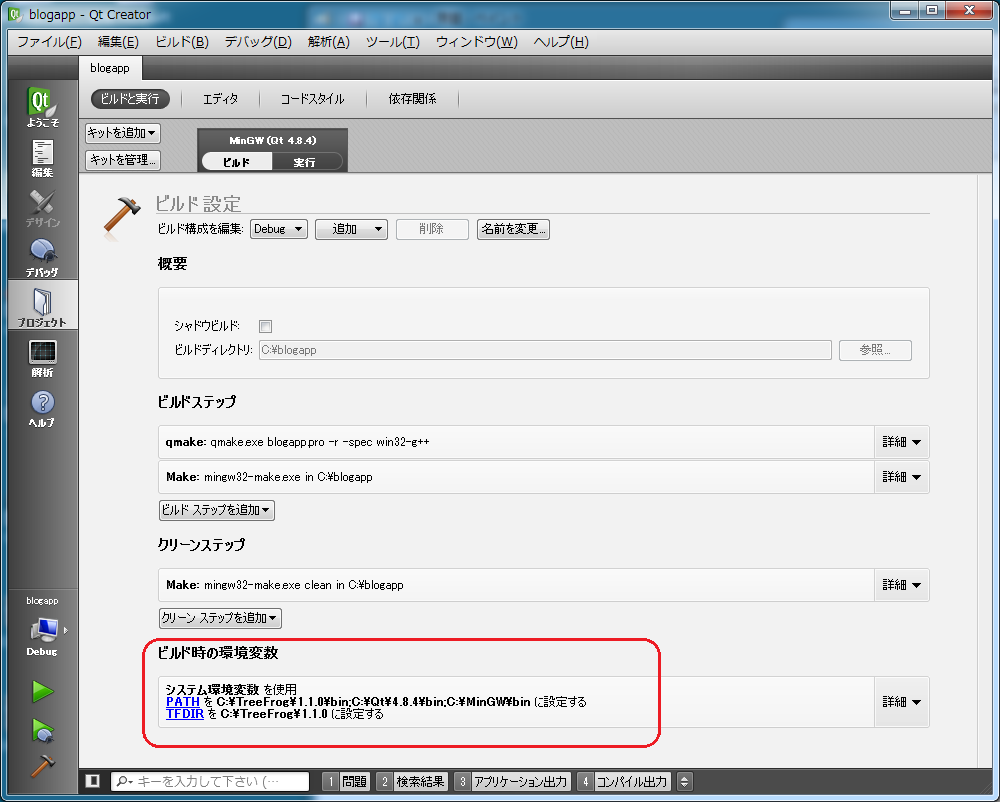The image size is (1000, 802).
Task: Open blogapp Debug kit selector
Action: pos(42,628)
